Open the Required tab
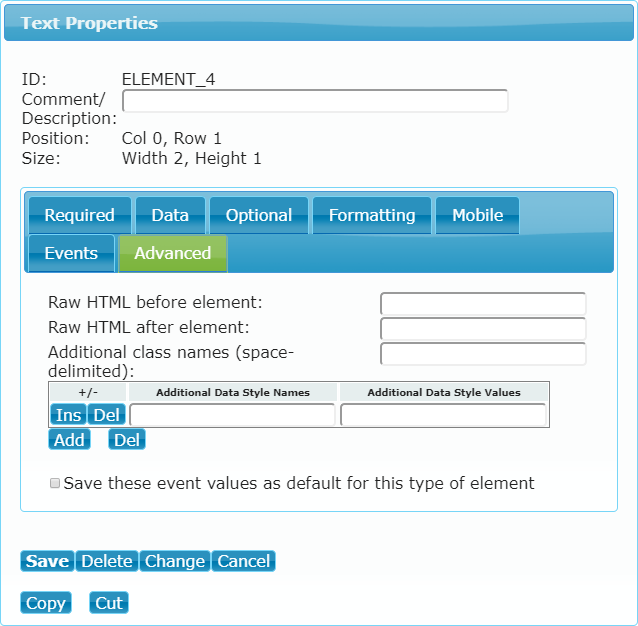This screenshot has width=638, height=626. click(x=80, y=215)
